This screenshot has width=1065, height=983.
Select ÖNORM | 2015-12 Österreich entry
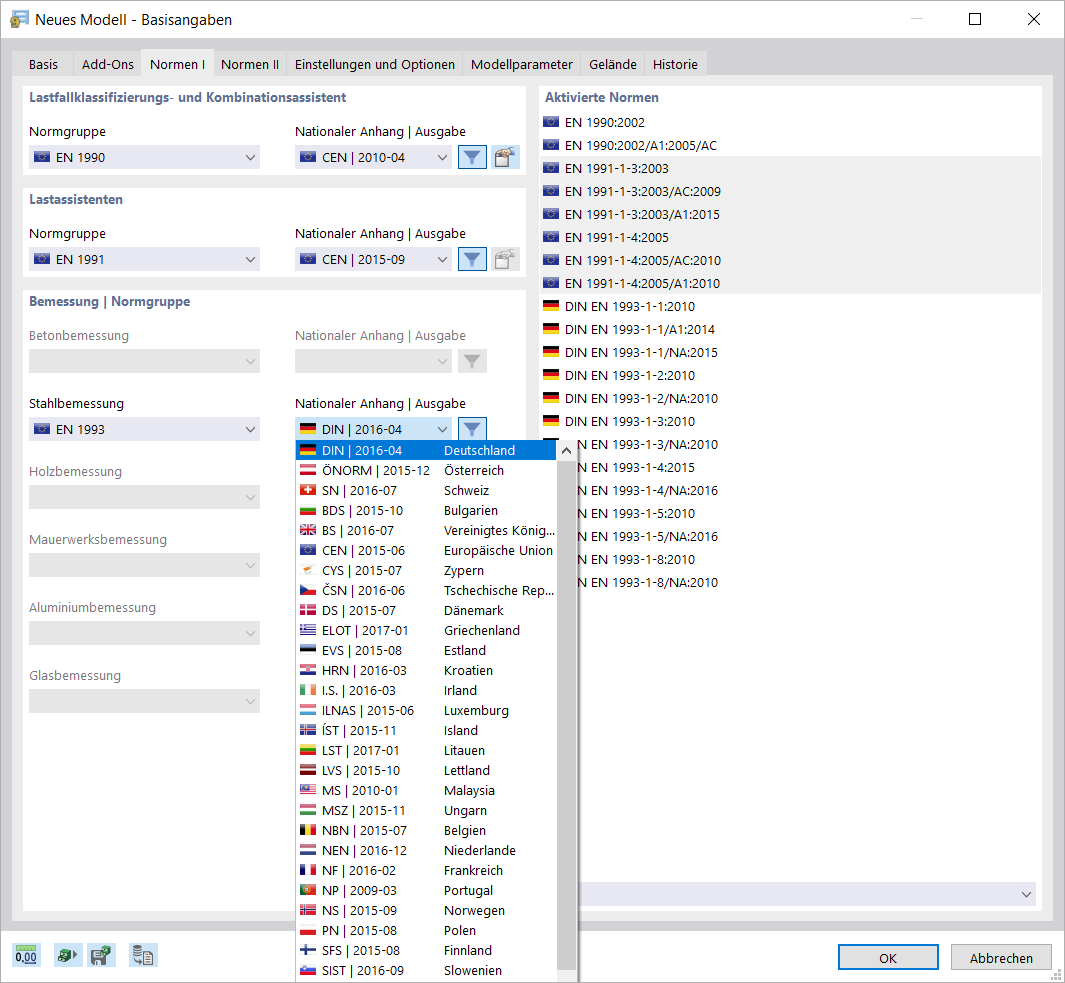426,471
